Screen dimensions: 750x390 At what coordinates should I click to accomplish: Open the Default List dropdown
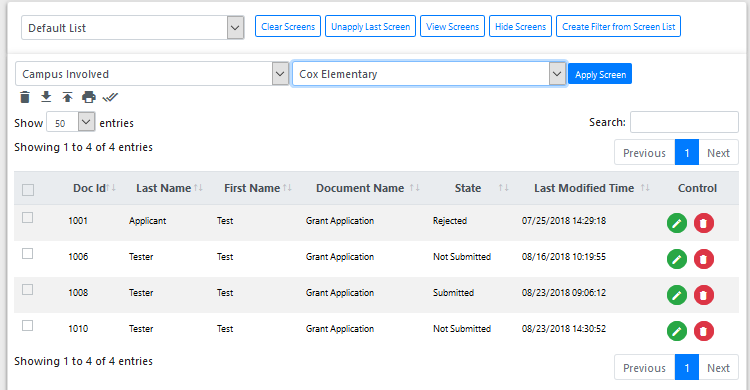[x=132, y=28]
